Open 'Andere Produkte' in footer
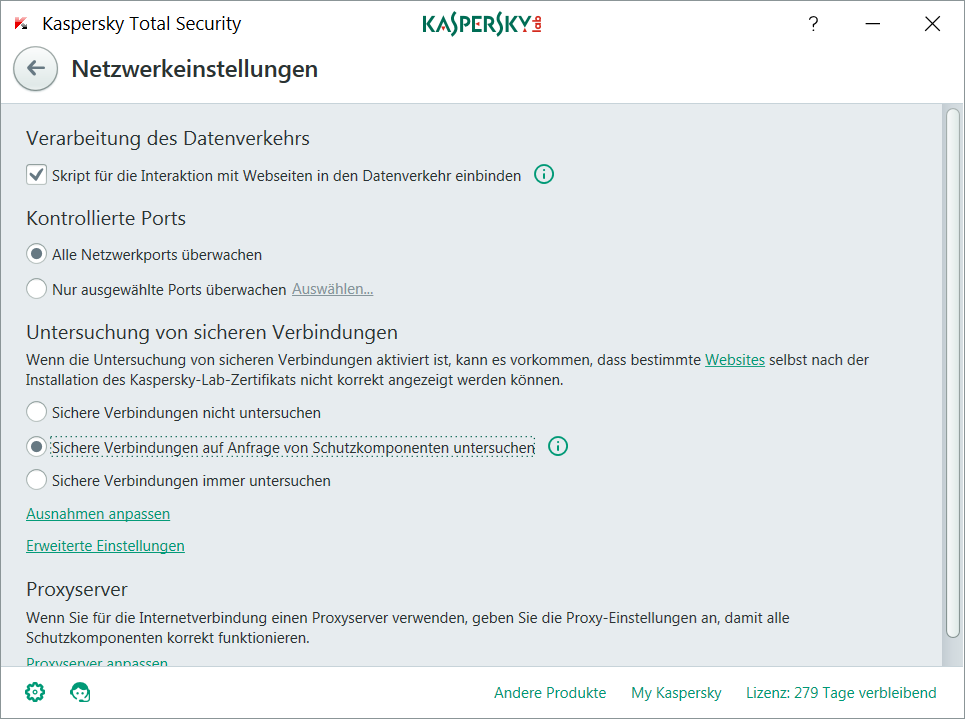 550,693
